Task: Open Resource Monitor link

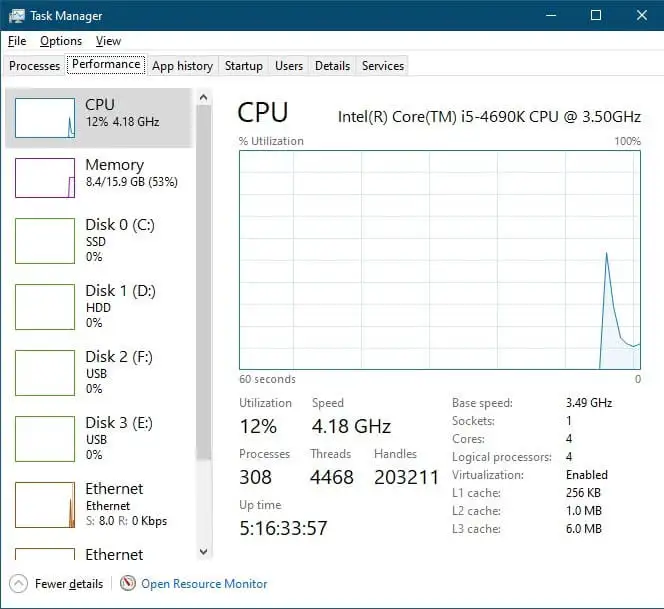Action: point(204,584)
